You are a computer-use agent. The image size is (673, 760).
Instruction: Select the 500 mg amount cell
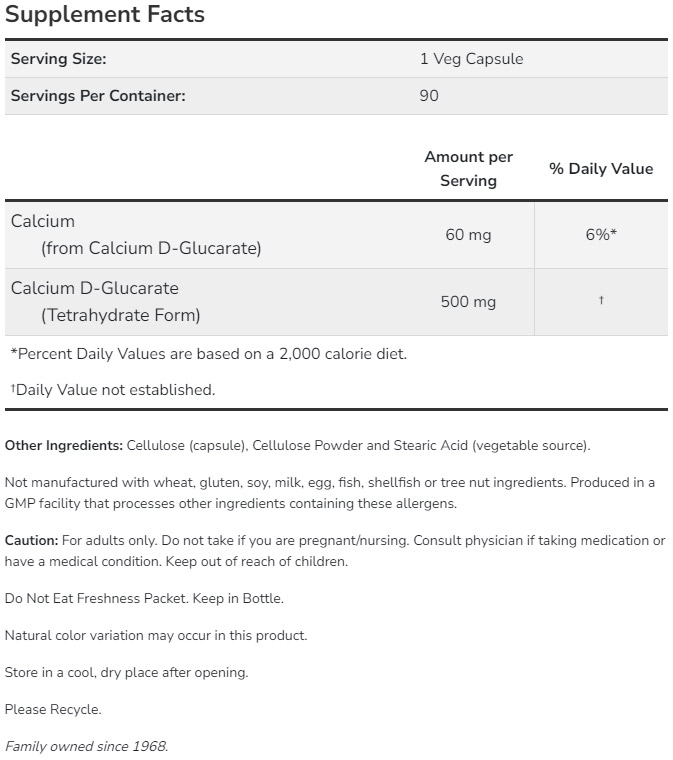(468, 302)
